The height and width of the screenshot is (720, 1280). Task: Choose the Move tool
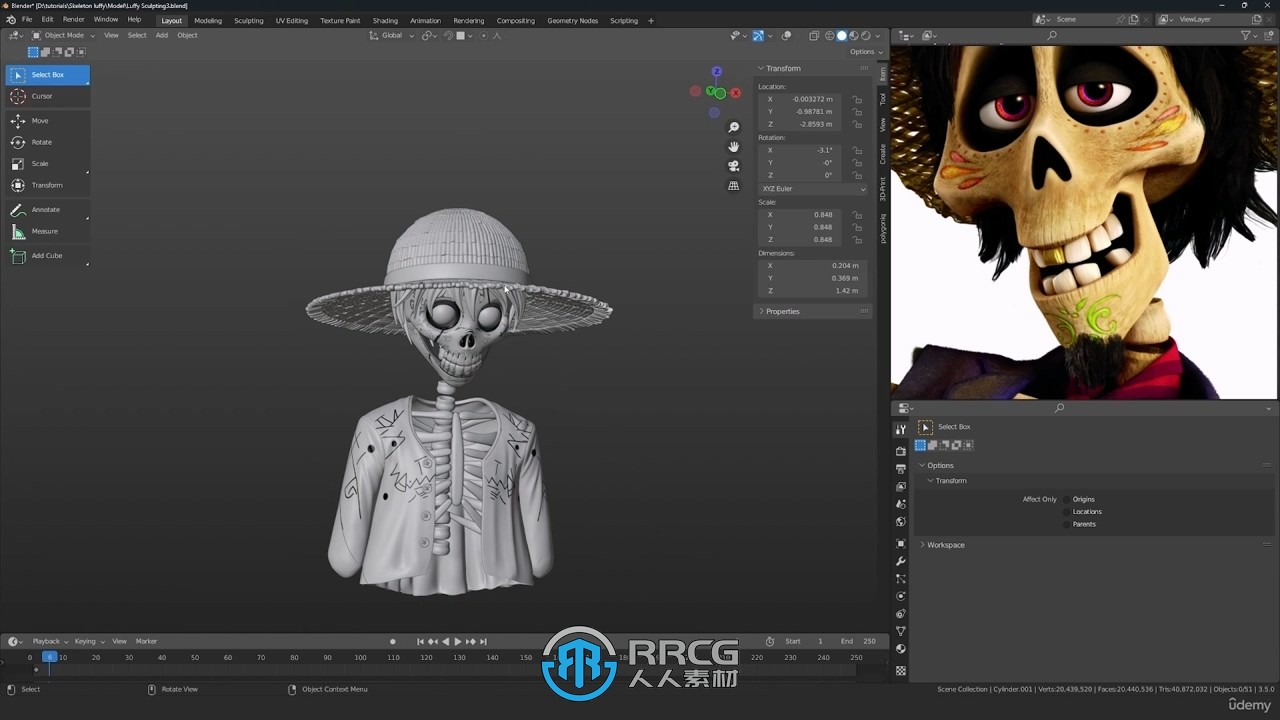click(47, 121)
